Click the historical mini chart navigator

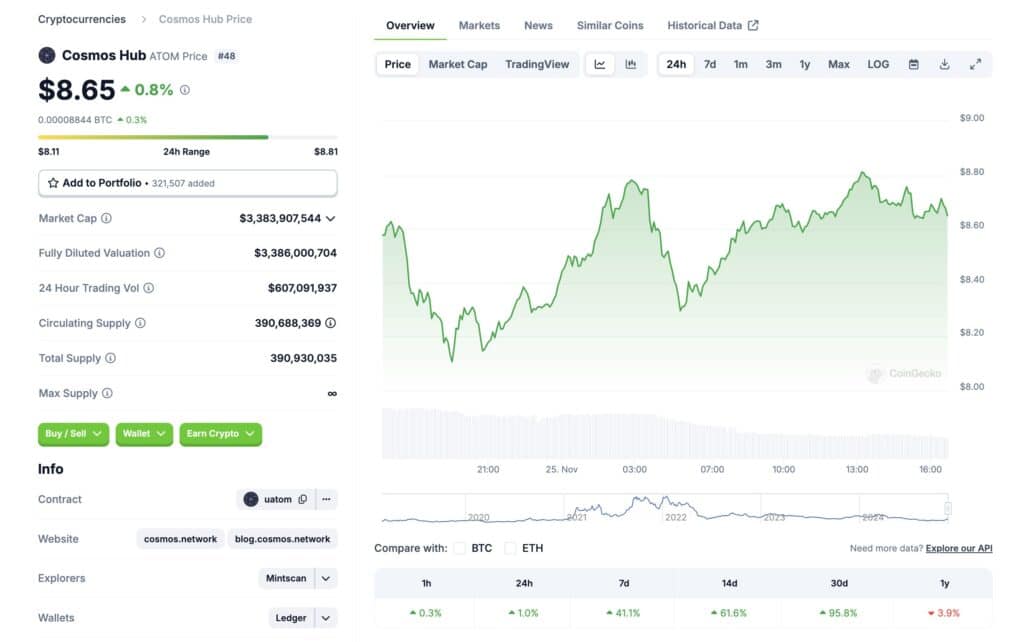(665, 509)
